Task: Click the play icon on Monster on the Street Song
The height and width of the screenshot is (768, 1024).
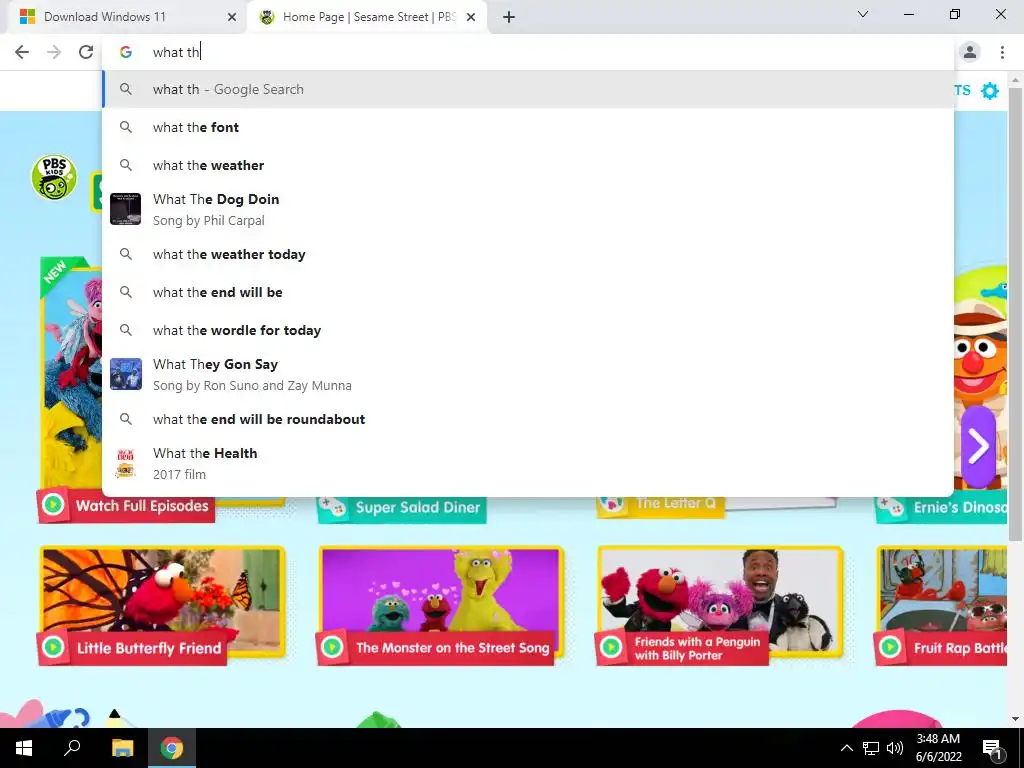Action: 332,647
